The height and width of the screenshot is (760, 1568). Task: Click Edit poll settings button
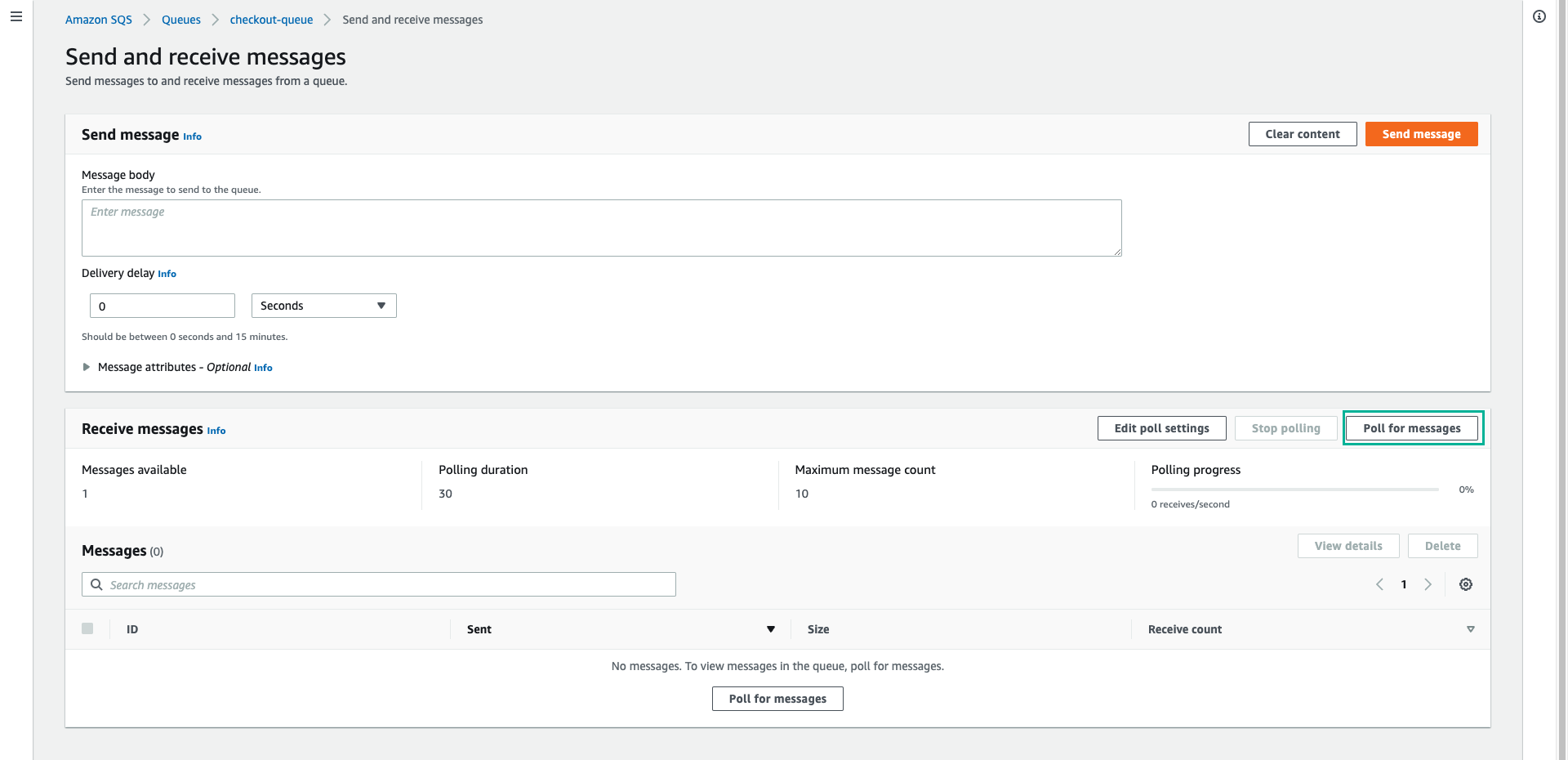(x=1162, y=428)
